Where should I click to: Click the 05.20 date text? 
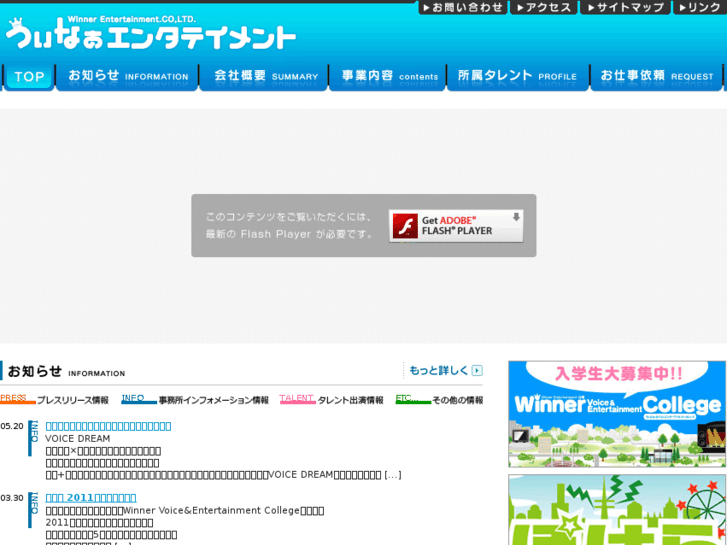tap(12, 426)
